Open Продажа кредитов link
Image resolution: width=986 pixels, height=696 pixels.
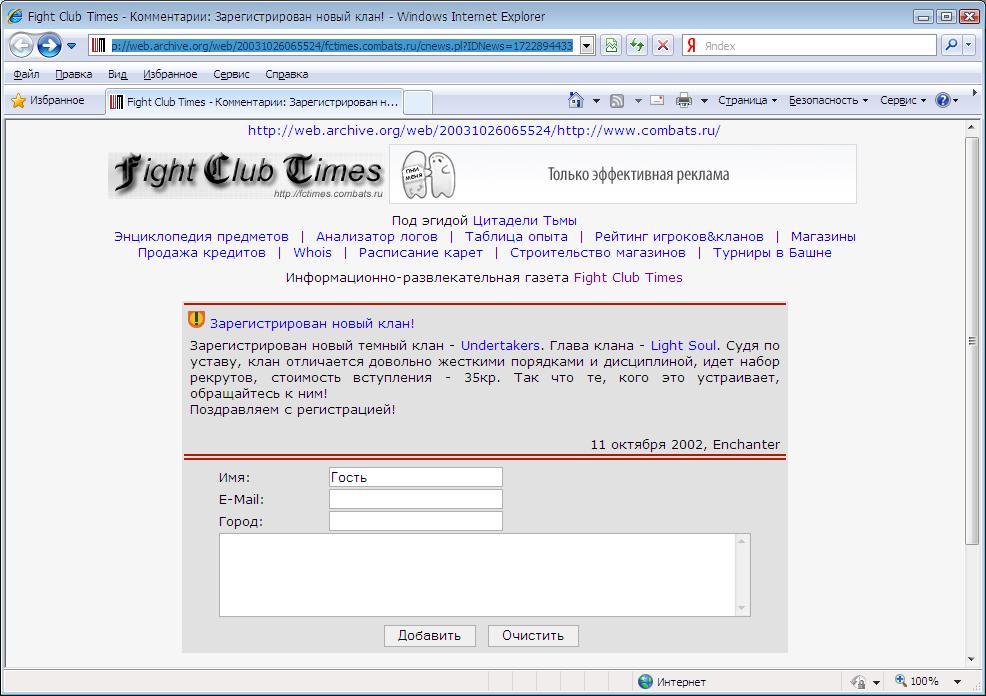201,253
